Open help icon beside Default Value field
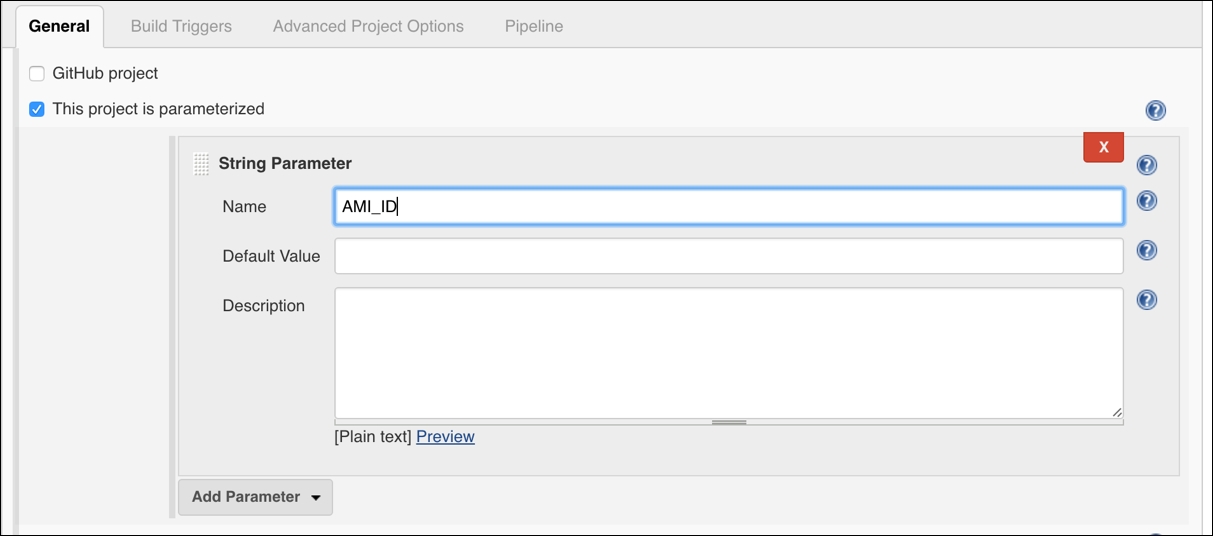The image size is (1213, 536). tap(1147, 250)
